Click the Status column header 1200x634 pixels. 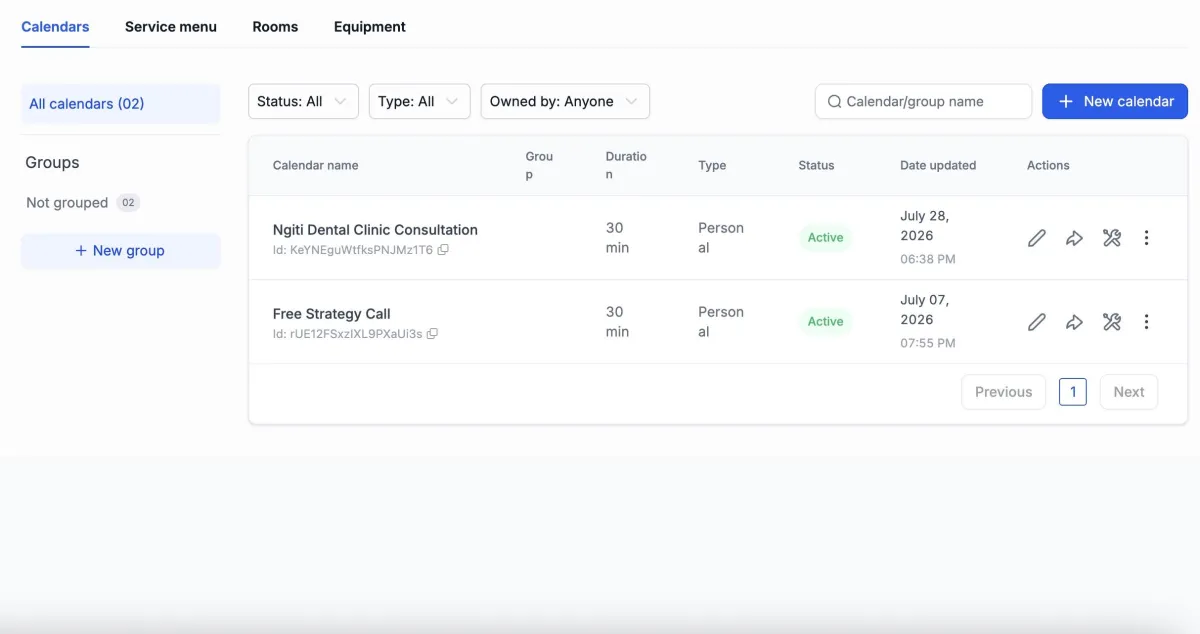click(x=816, y=165)
